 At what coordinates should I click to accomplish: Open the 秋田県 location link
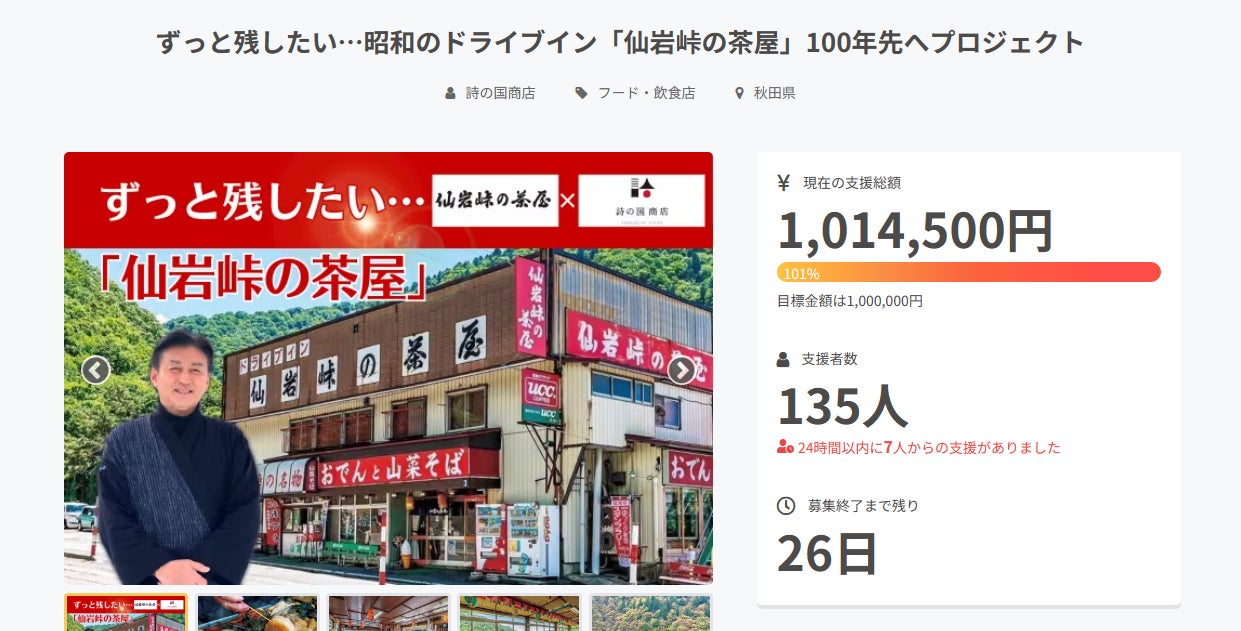point(774,93)
